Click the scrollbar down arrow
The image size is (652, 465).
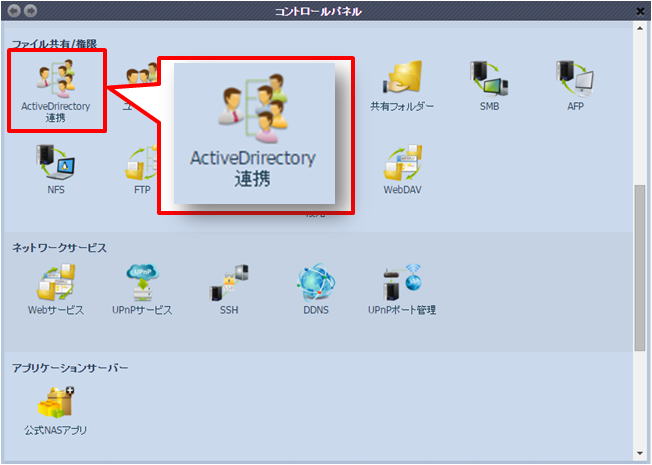(640, 453)
